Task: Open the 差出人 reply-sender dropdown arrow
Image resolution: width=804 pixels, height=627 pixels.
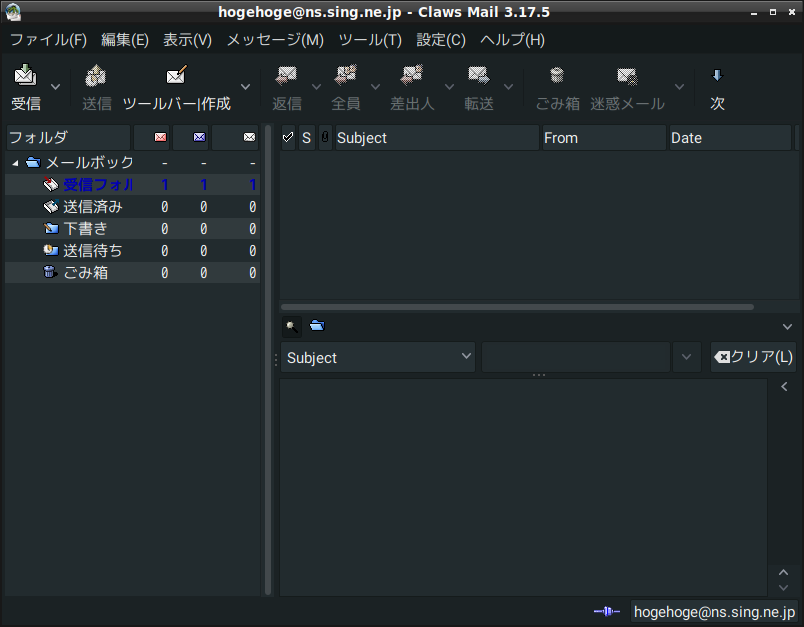Action: pos(449,87)
